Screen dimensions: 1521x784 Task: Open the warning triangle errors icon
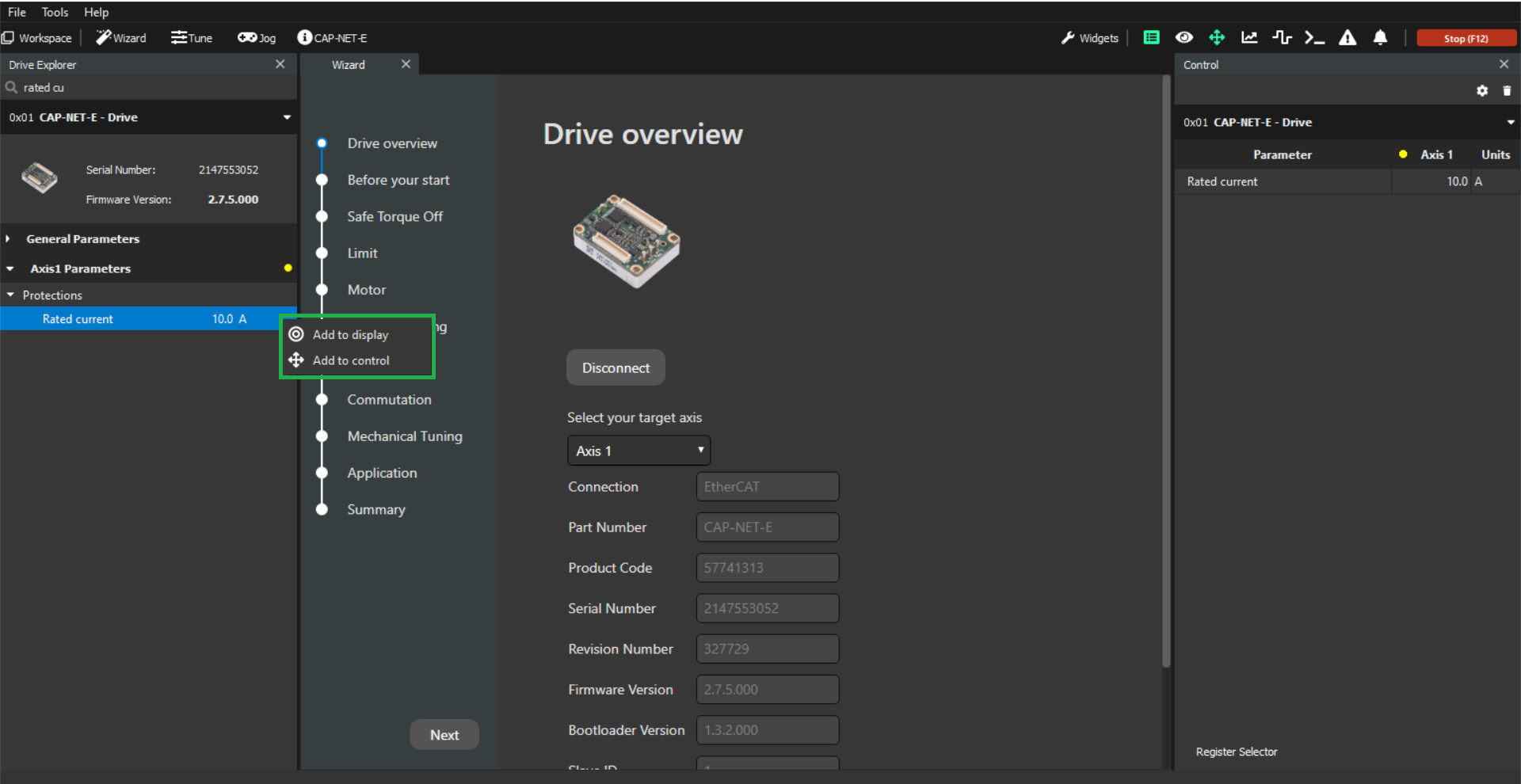pos(1348,37)
